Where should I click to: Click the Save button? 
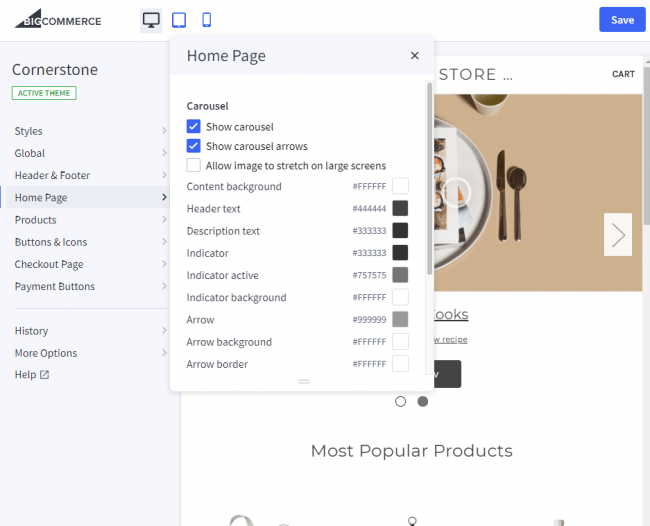coord(622,20)
